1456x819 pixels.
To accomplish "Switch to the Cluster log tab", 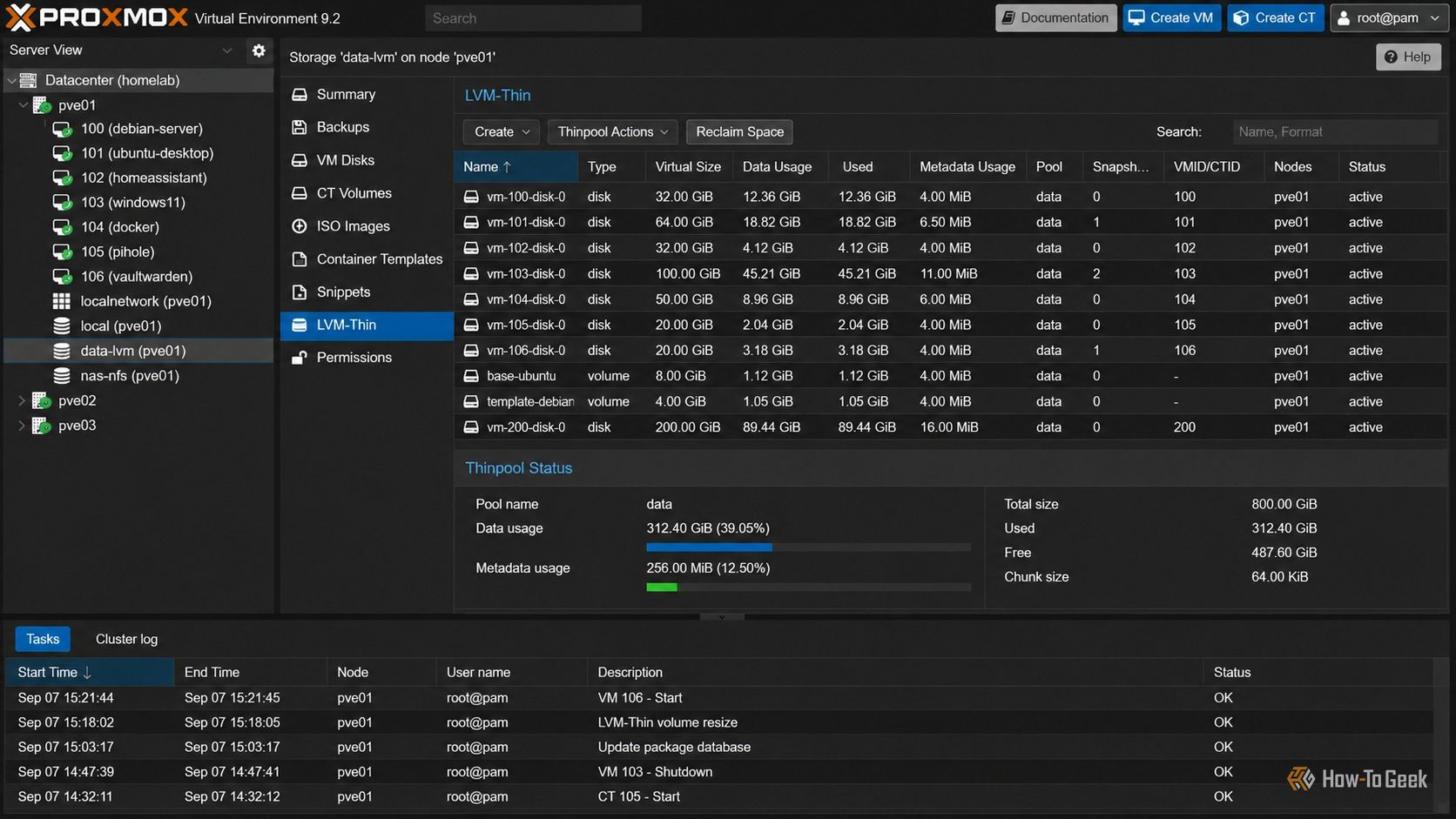I will tap(126, 639).
